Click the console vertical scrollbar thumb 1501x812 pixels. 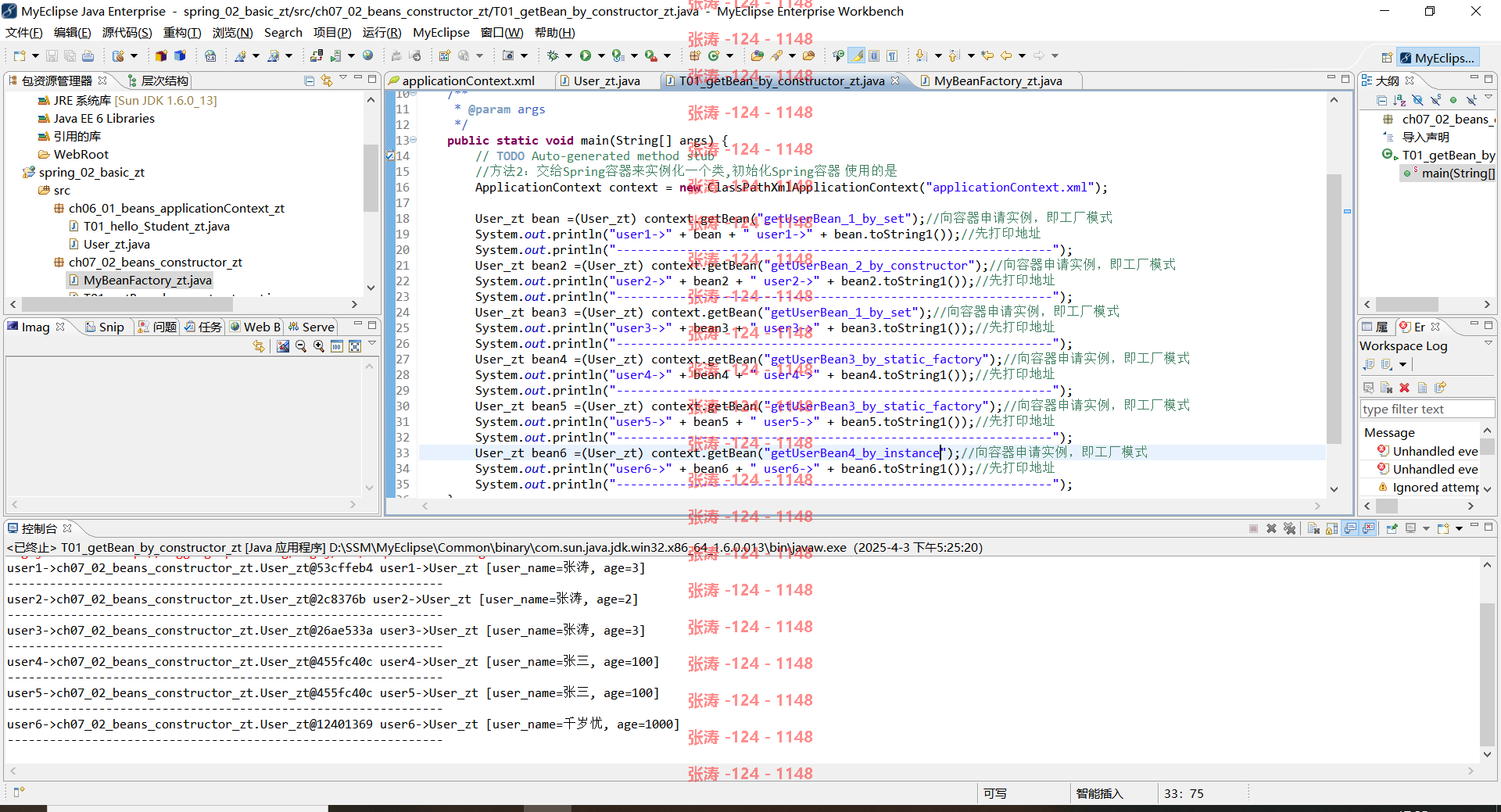coord(1487,674)
